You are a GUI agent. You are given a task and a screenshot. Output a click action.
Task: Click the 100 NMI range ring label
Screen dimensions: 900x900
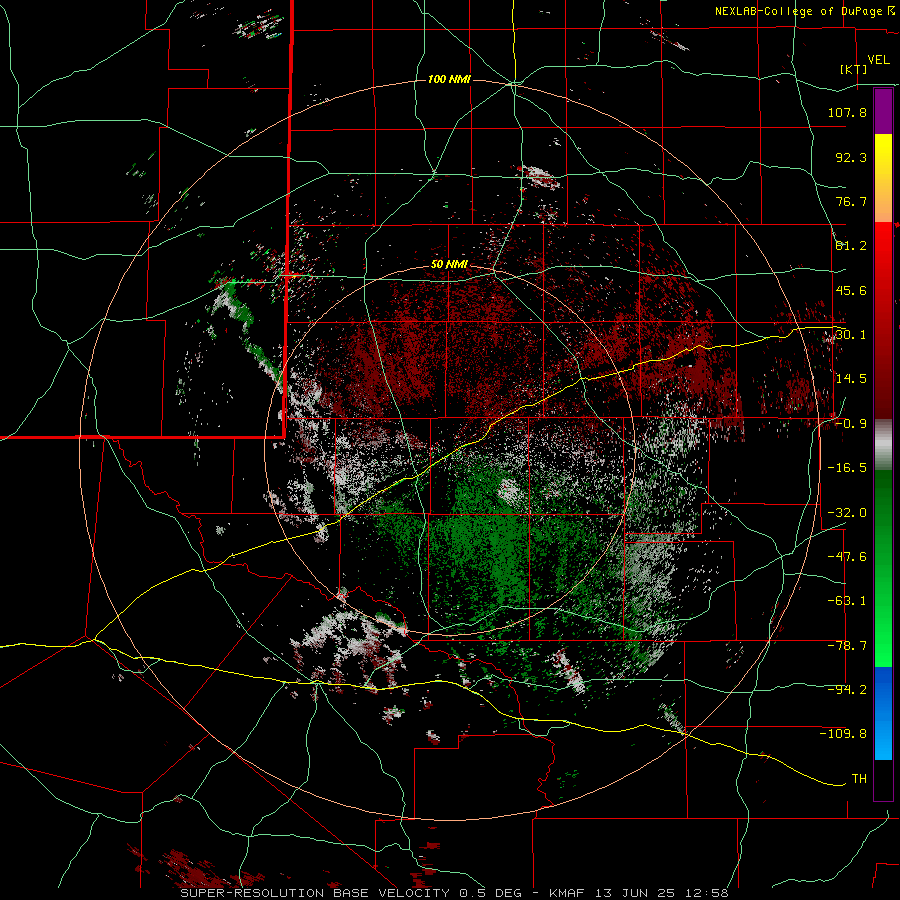coord(449,79)
